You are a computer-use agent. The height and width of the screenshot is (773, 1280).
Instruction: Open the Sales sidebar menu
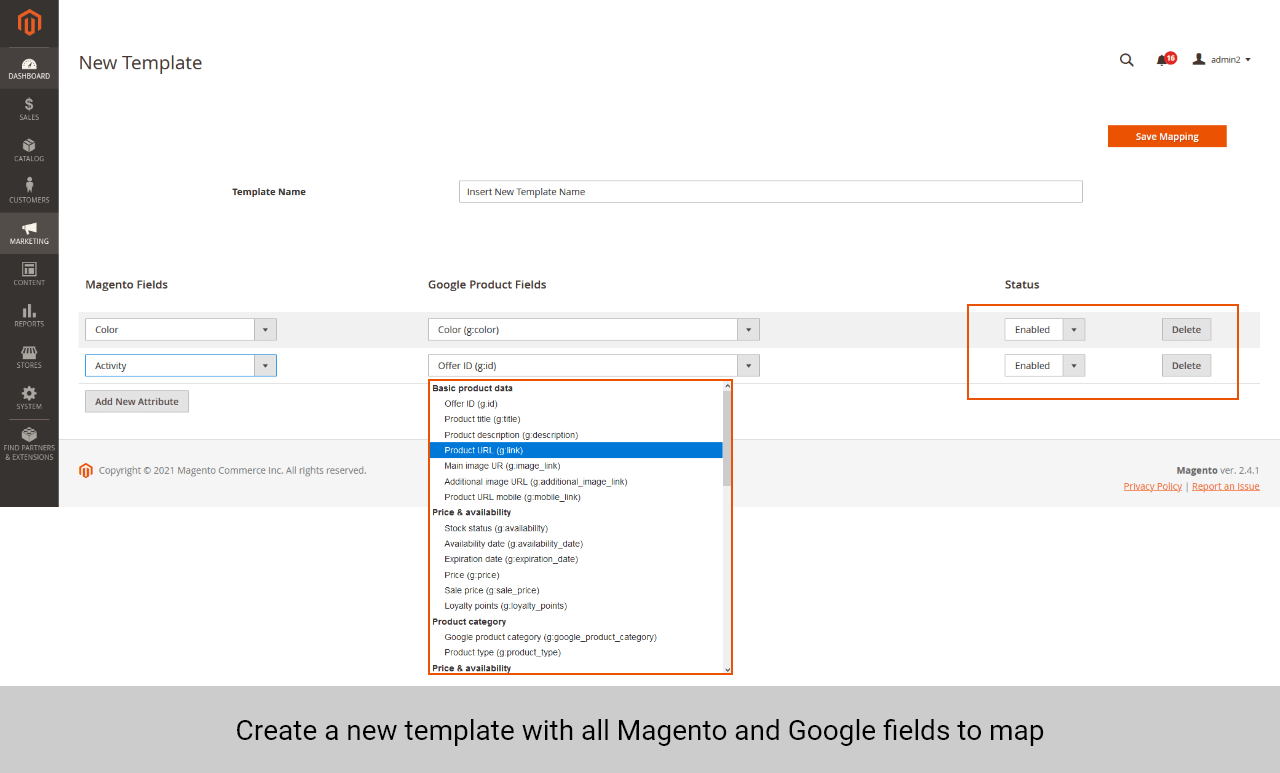pos(29,109)
